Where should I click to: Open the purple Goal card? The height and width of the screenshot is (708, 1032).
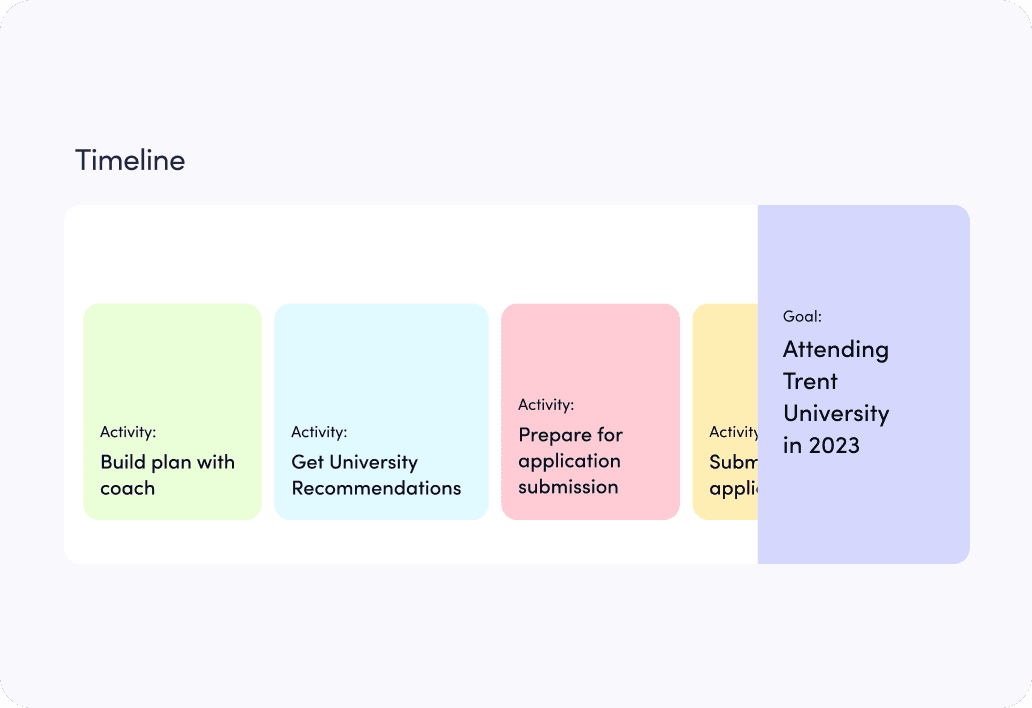click(864, 384)
